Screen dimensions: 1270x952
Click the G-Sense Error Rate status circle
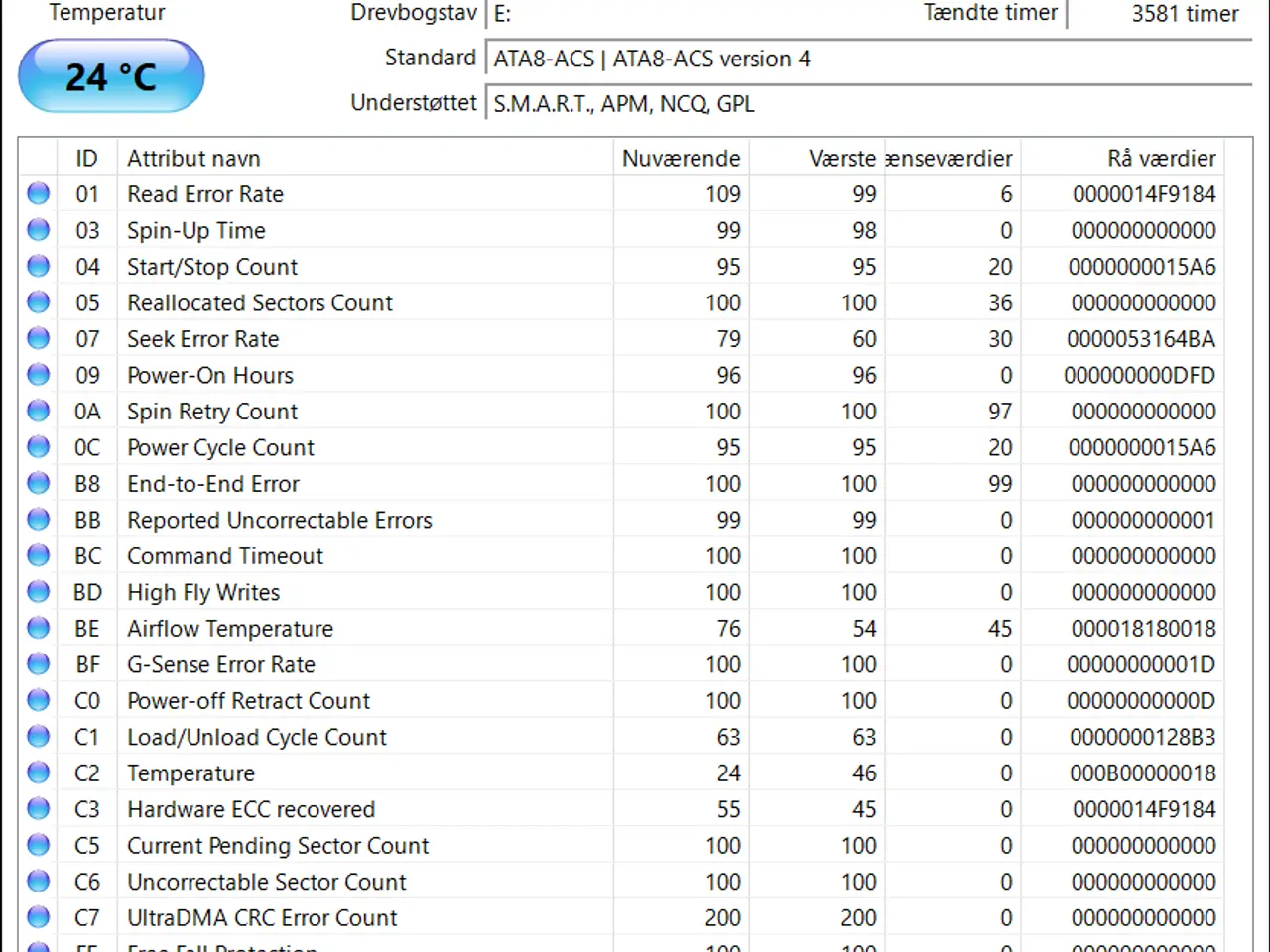tap(39, 664)
